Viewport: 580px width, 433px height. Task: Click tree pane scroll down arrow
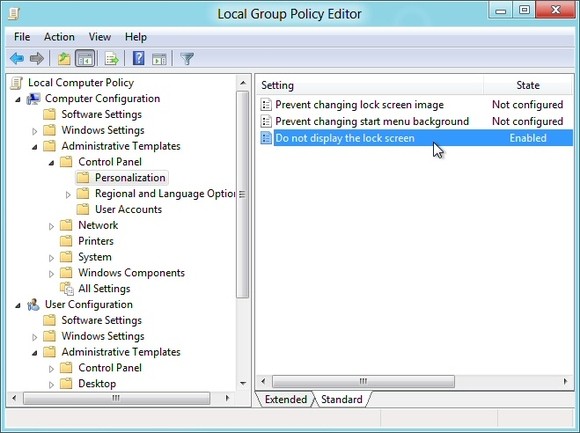243,383
